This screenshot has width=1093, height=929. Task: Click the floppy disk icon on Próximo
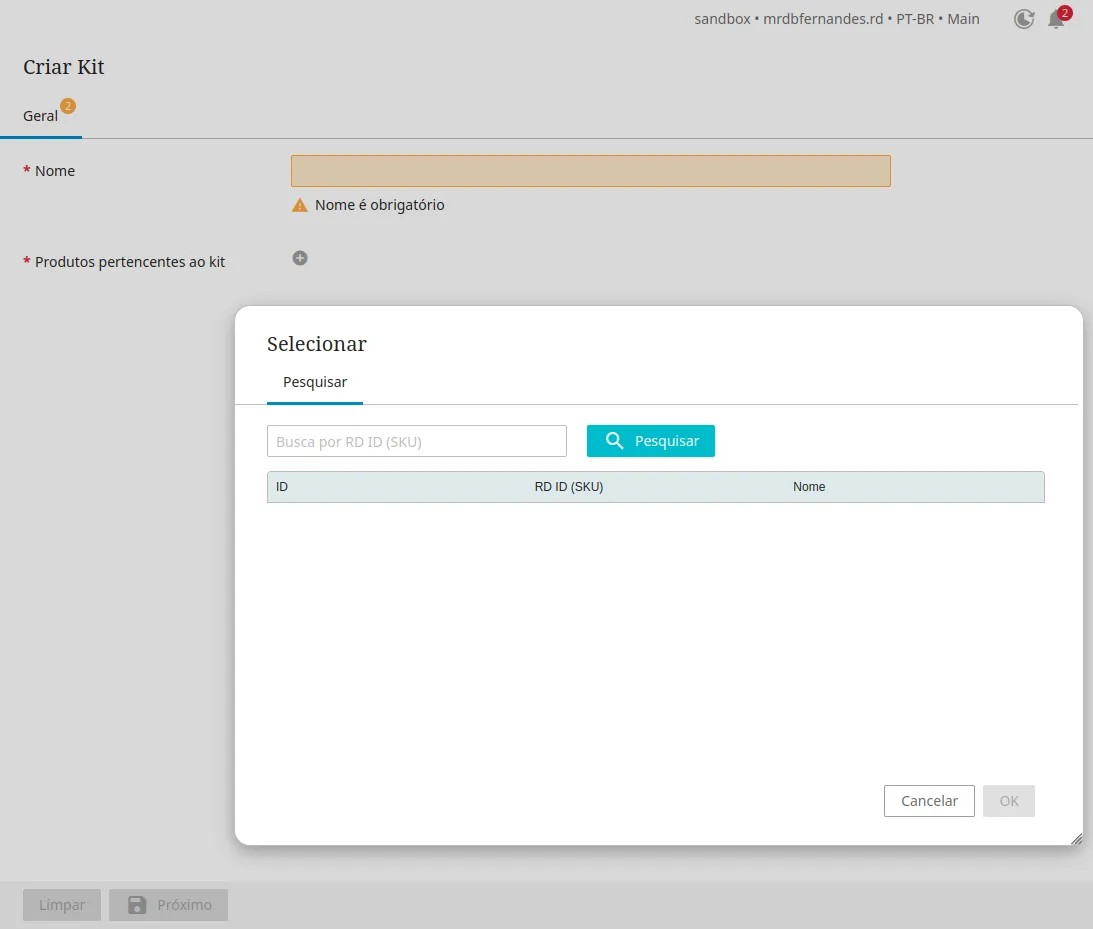pyautogui.click(x=138, y=905)
